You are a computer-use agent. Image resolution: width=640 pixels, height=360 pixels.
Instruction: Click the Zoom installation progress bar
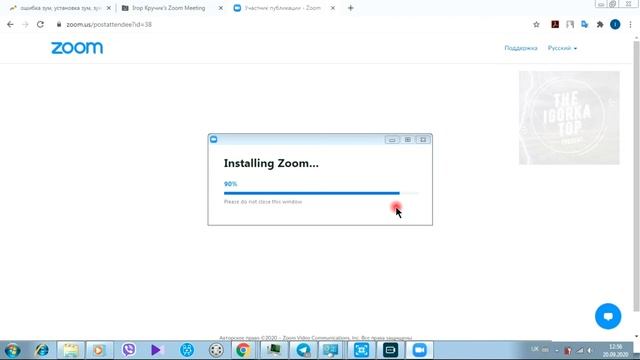tap(321, 193)
